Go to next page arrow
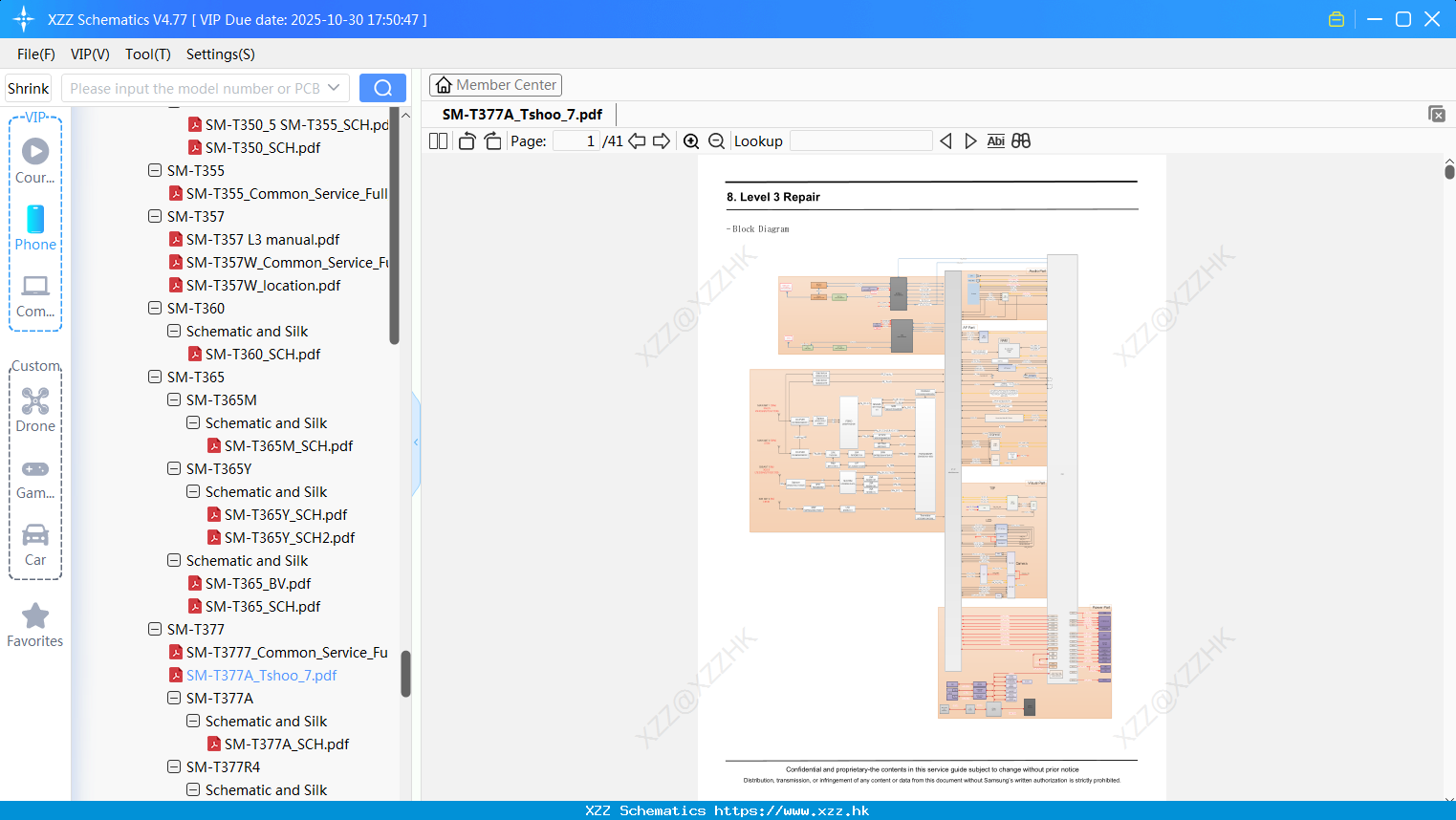Viewport: 1456px width, 820px height. coord(662,141)
